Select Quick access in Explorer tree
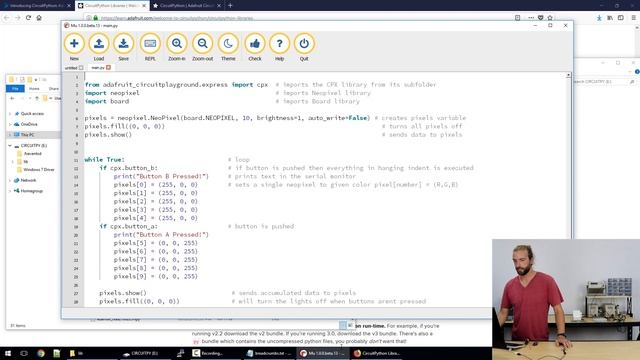640x360 pixels. pyautogui.click(x=32, y=114)
